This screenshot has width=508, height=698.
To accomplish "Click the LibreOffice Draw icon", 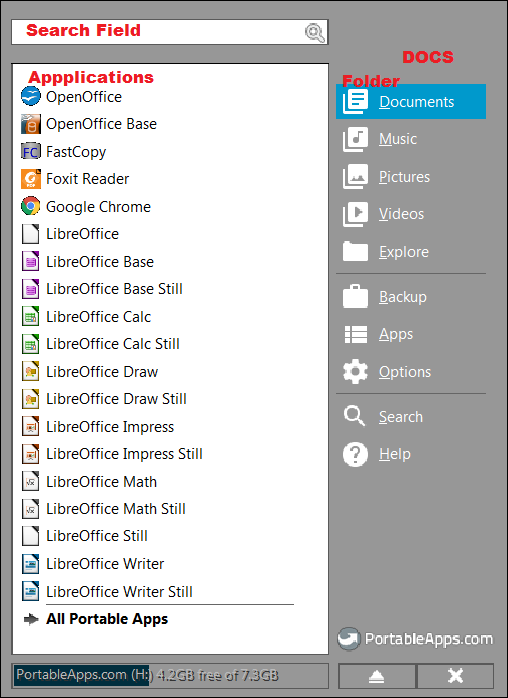I will 31,372.
